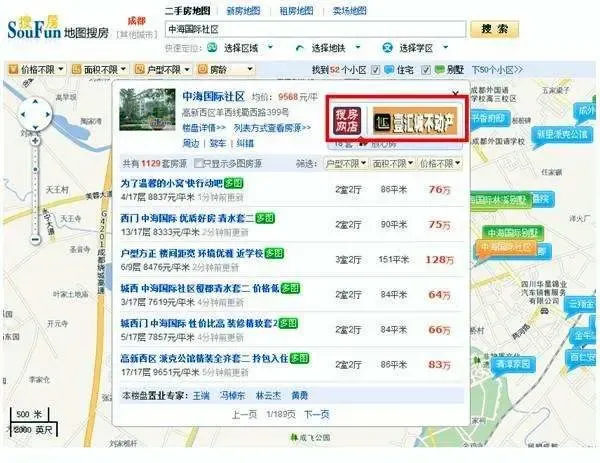Click the 选择学区 blue icon
The width and height of the screenshot is (600, 463).
pos(388,48)
